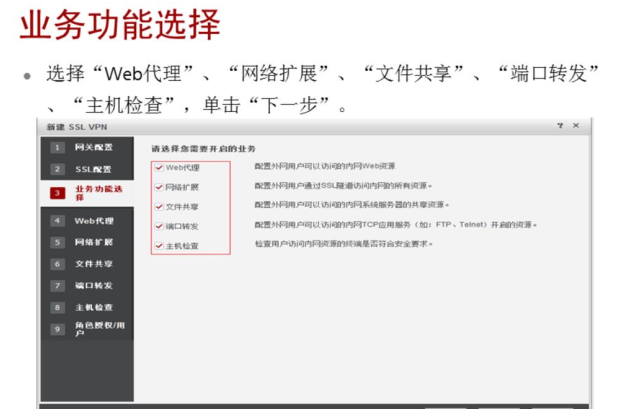Click the Web资源 description text

point(325,166)
